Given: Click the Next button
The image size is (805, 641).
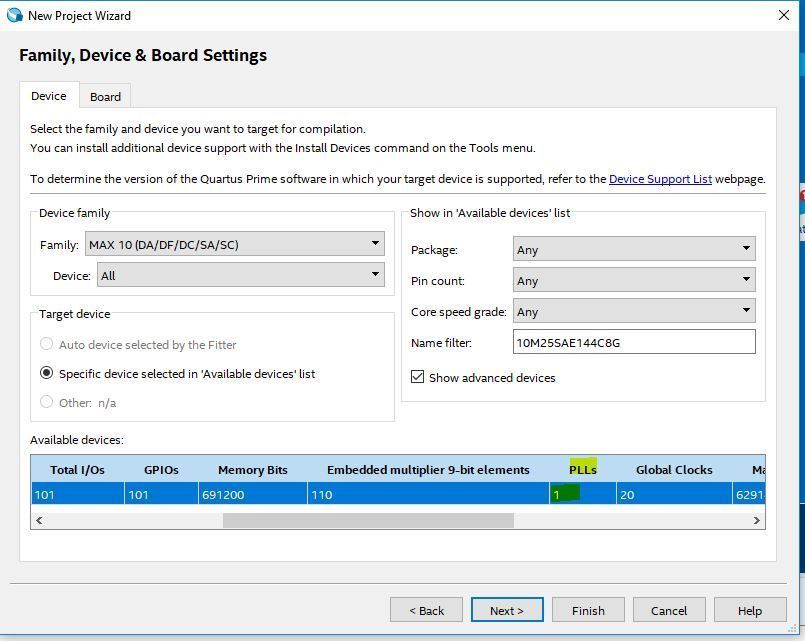Looking at the screenshot, I should pyautogui.click(x=506, y=610).
